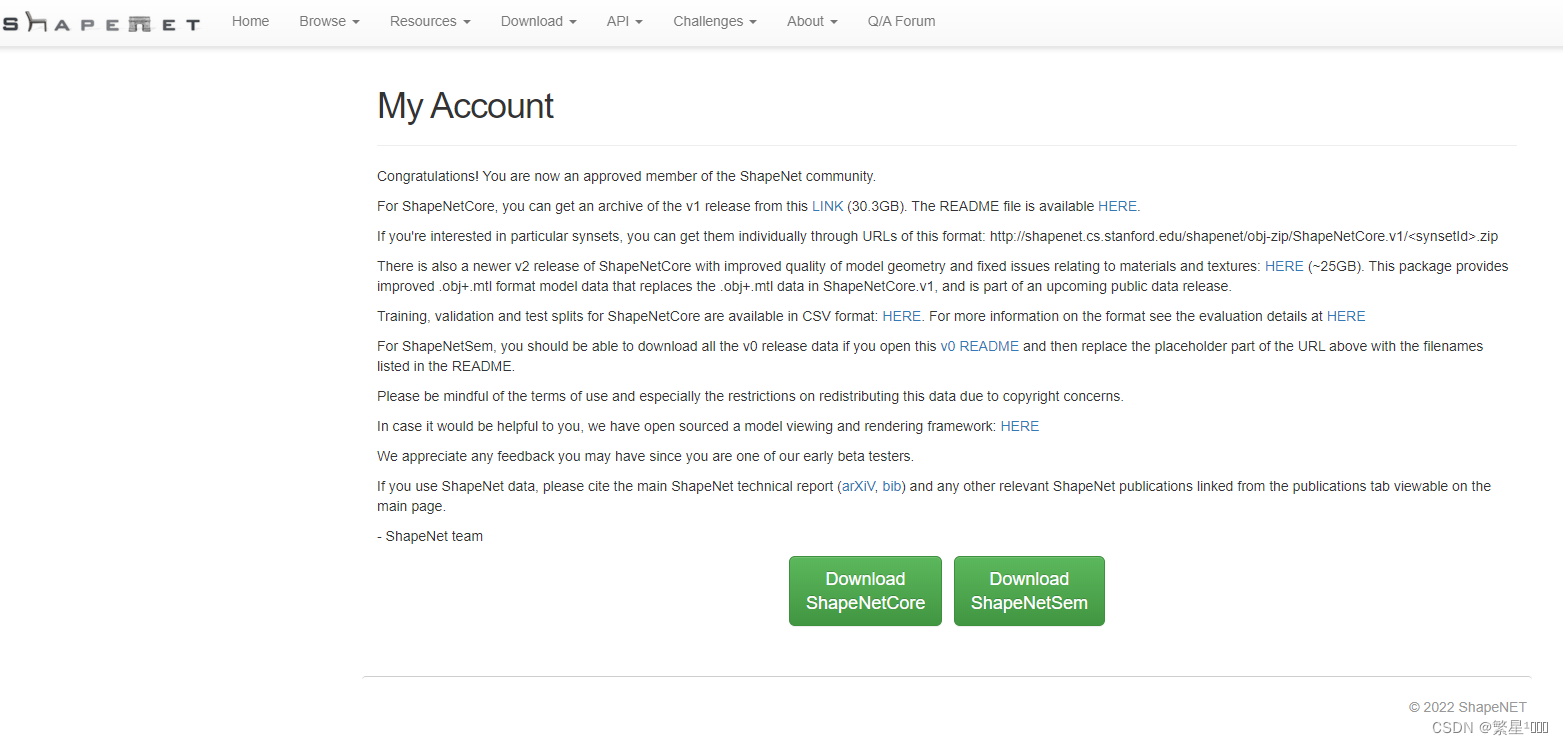Open the Download dropdown in the navbar

click(x=538, y=21)
